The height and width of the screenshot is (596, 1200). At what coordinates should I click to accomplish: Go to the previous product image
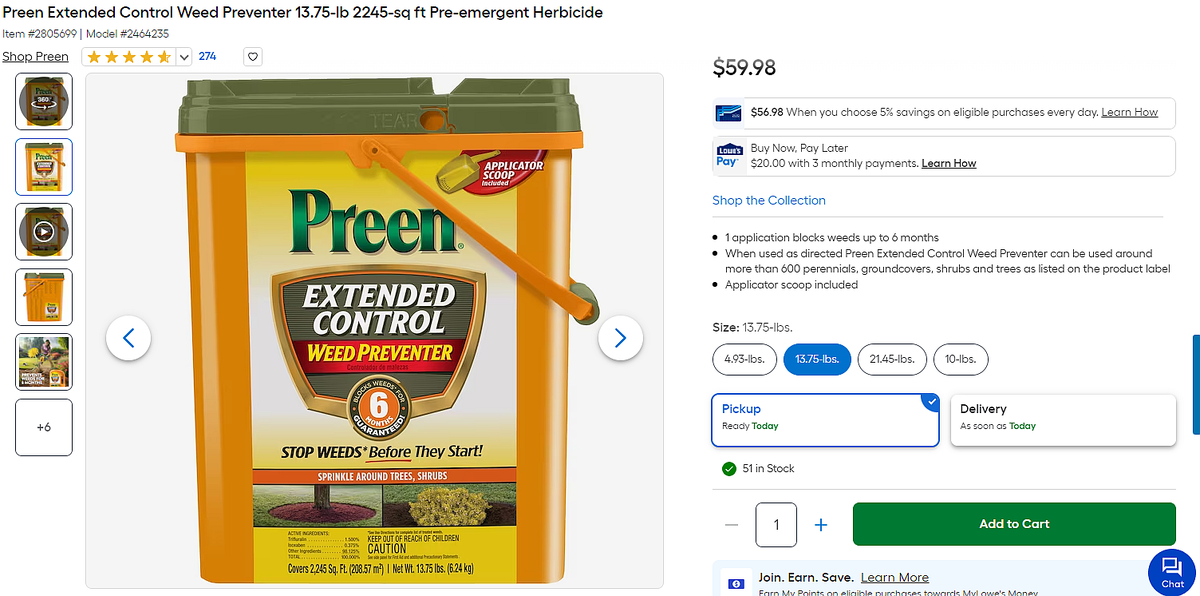pyautogui.click(x=128, y=338)
